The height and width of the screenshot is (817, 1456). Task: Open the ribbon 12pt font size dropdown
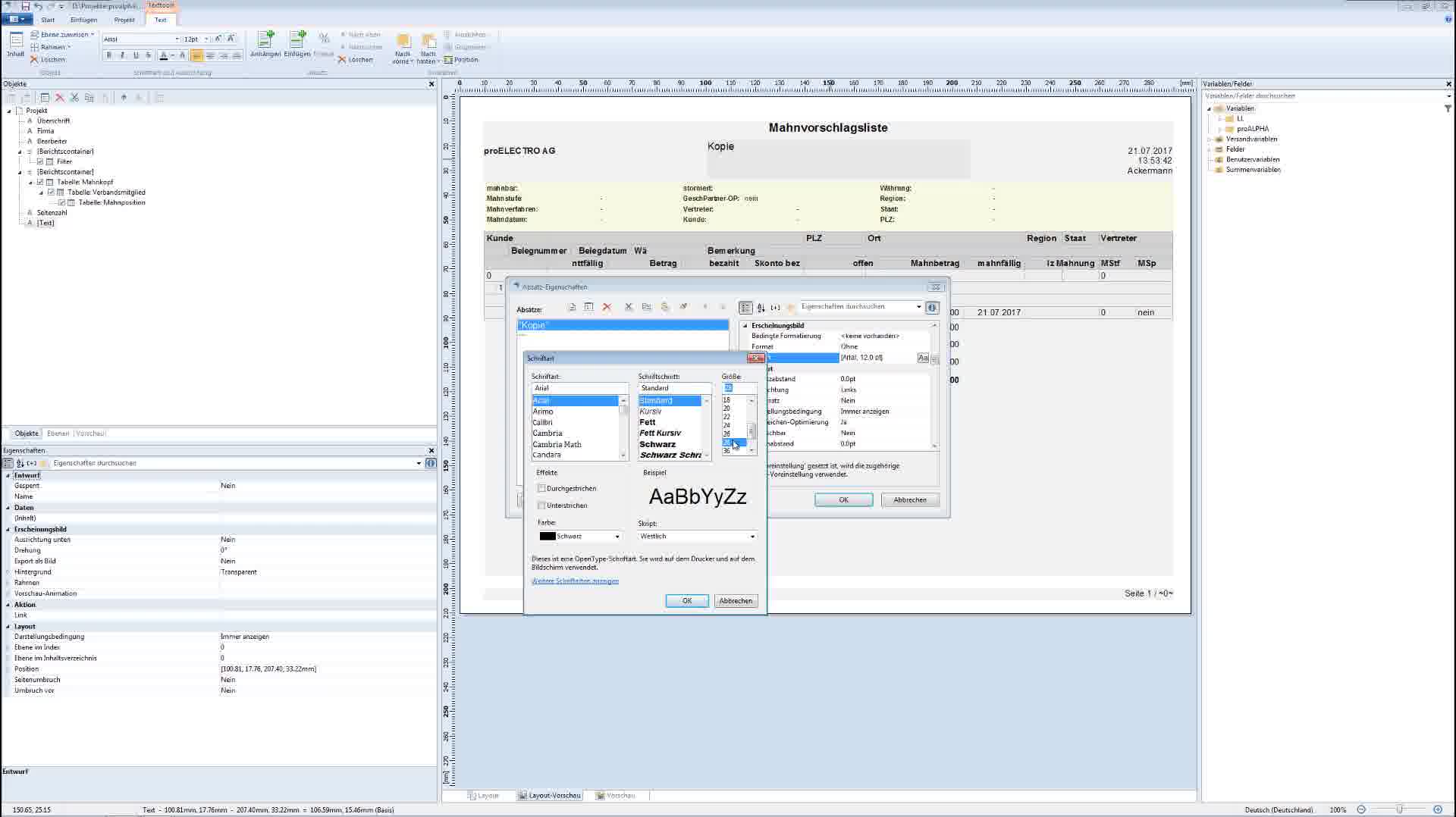206,39
